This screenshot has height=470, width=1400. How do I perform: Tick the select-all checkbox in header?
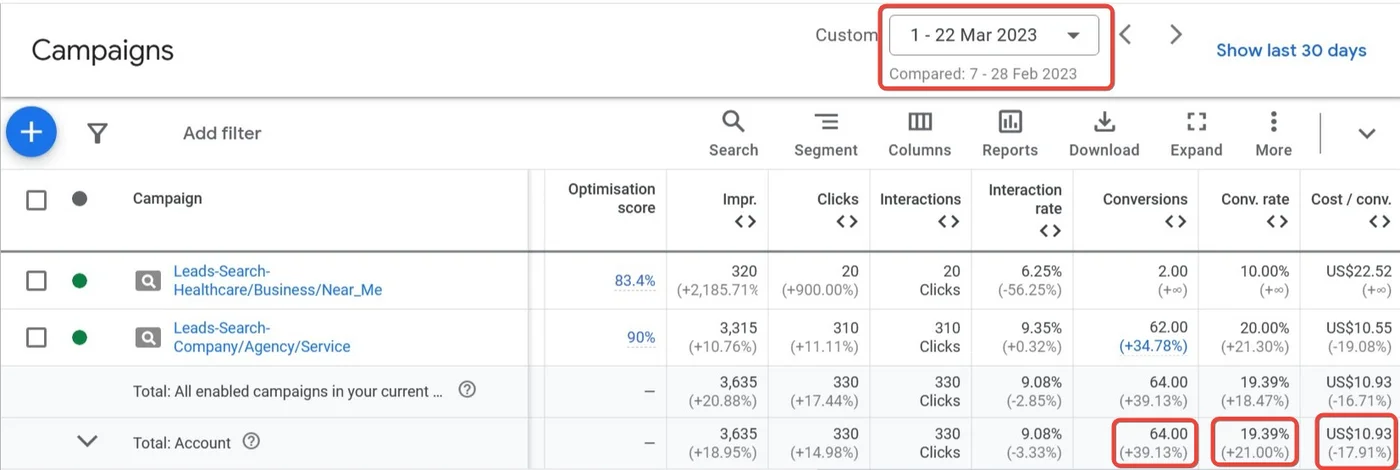(x=36, y=200)
